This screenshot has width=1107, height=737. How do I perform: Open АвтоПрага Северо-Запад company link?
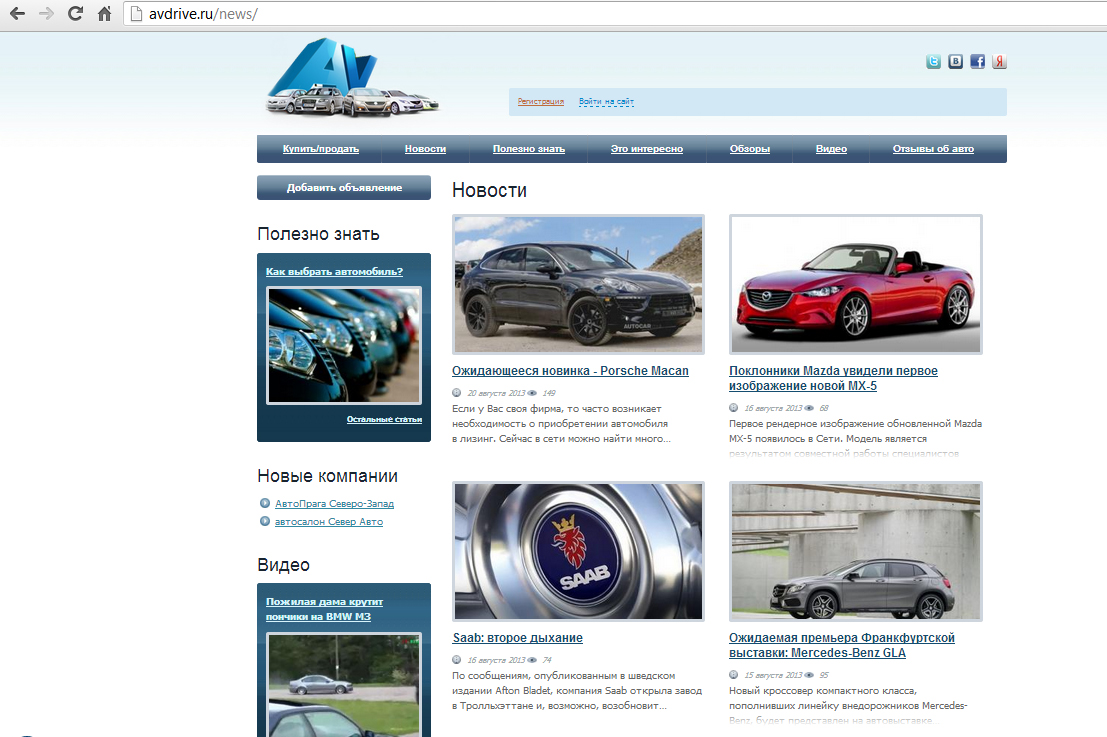[335, 504]
